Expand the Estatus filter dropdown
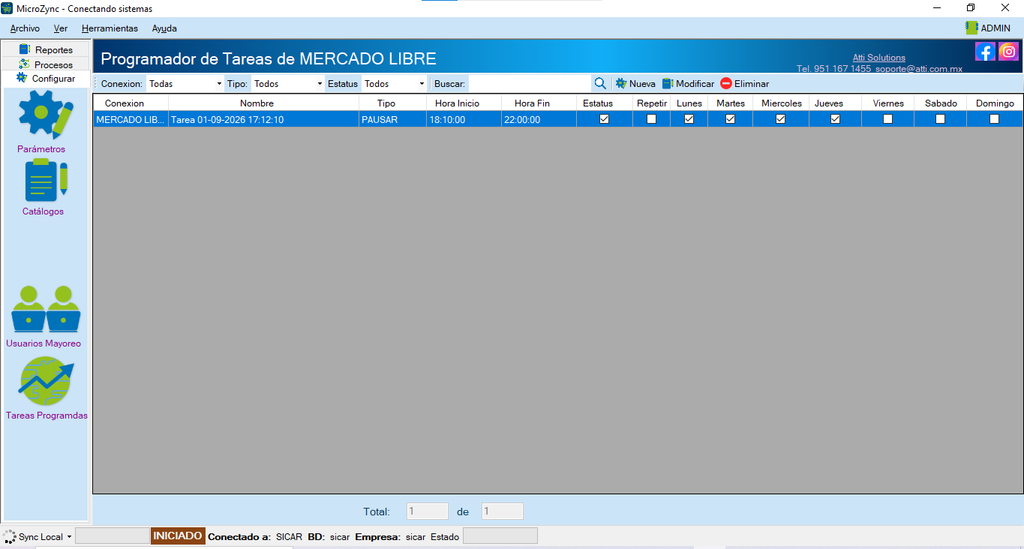1024x549 pixels. pyautogui.click(x=421, y=84)
